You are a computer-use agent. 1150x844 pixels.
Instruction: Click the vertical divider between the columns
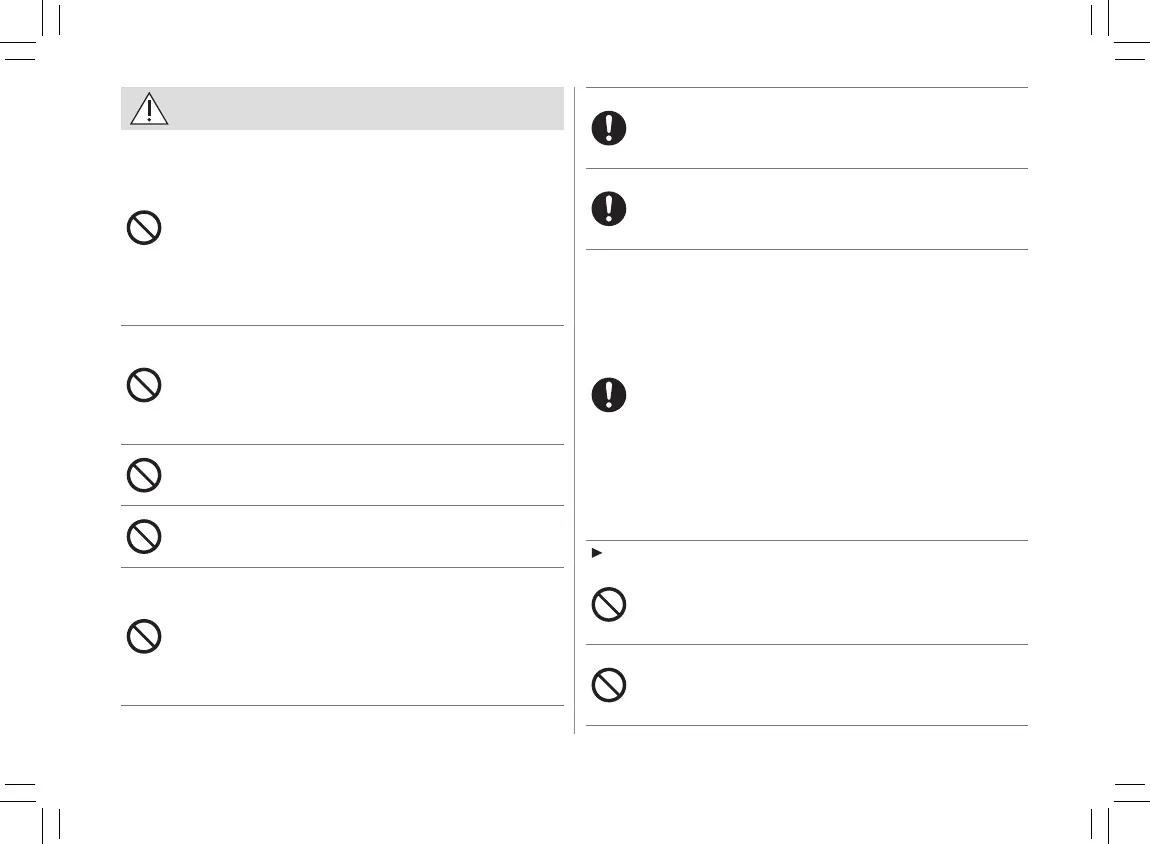574,410
